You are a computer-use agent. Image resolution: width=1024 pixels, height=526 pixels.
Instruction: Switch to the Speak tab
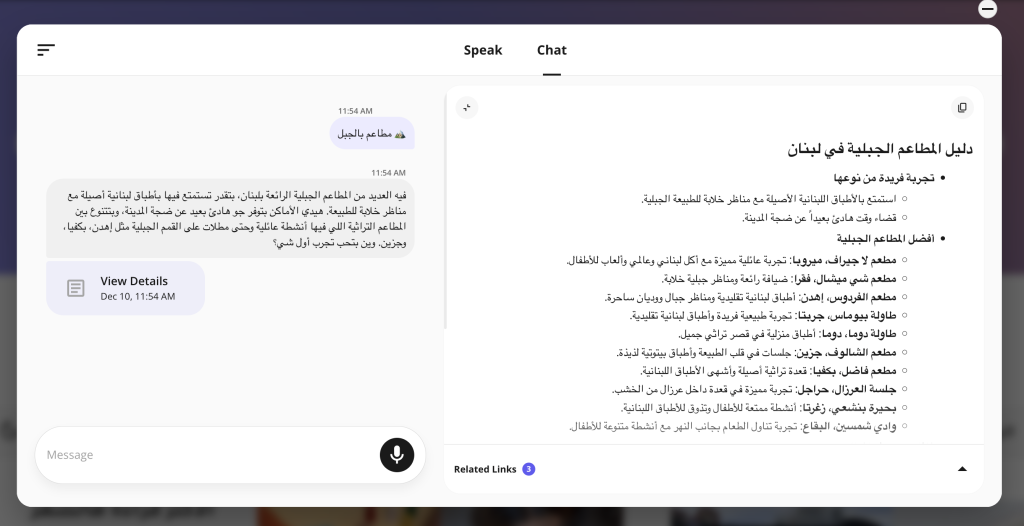(x=483, y=50)
